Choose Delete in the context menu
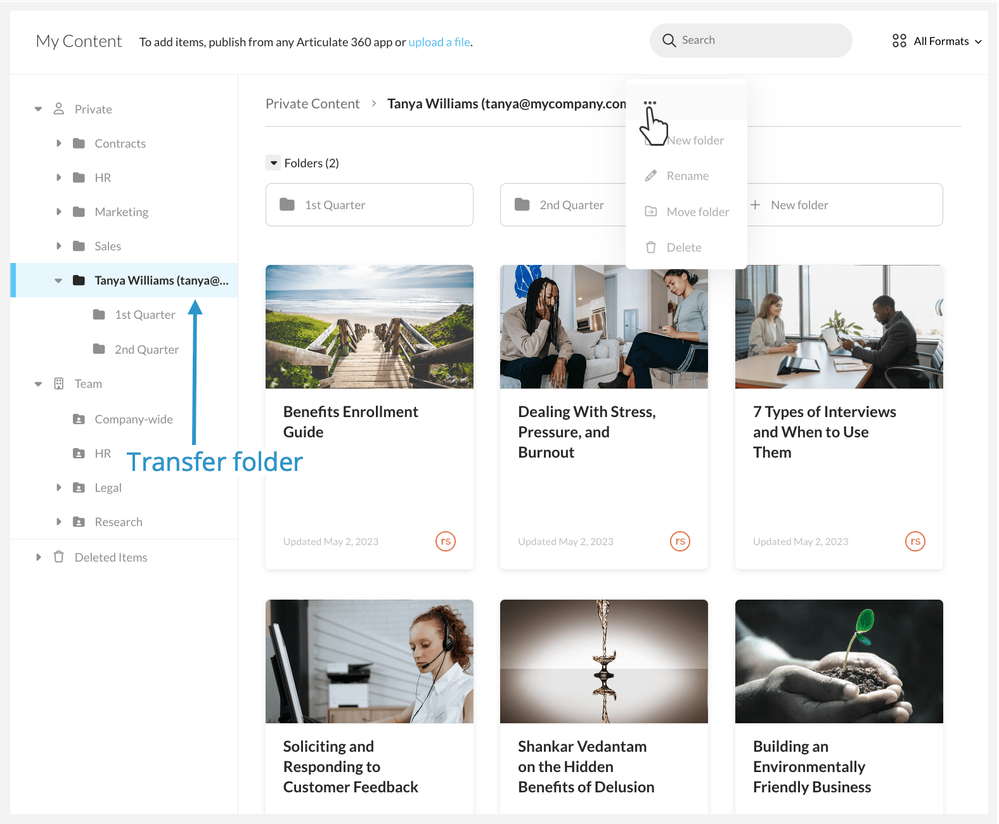This screenshot has height=824, width=999. tap(687, 247)
